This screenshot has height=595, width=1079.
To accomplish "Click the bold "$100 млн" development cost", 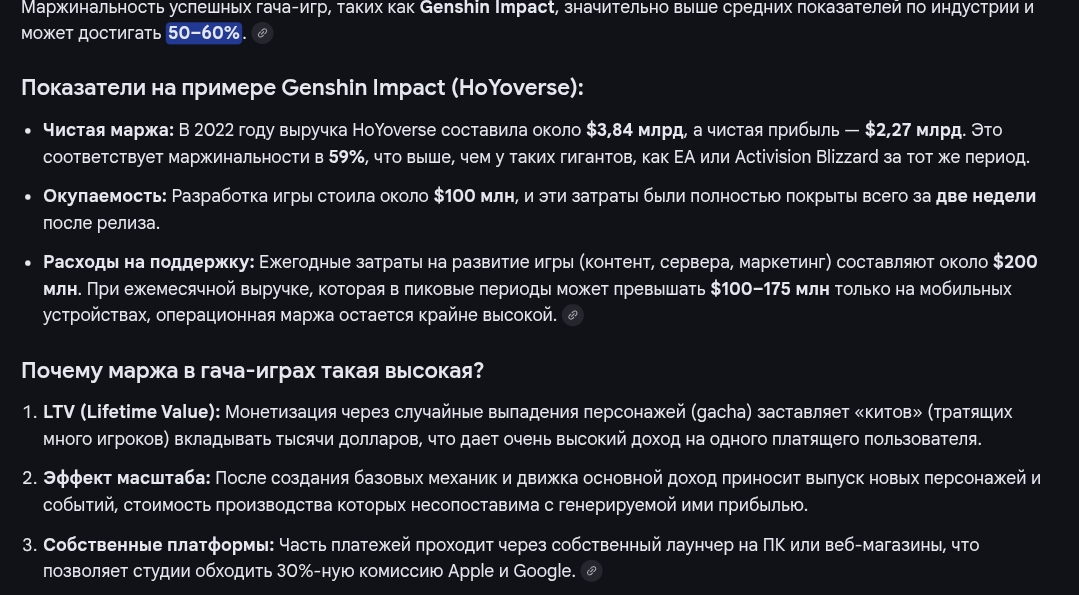I will tap(473, 196).
